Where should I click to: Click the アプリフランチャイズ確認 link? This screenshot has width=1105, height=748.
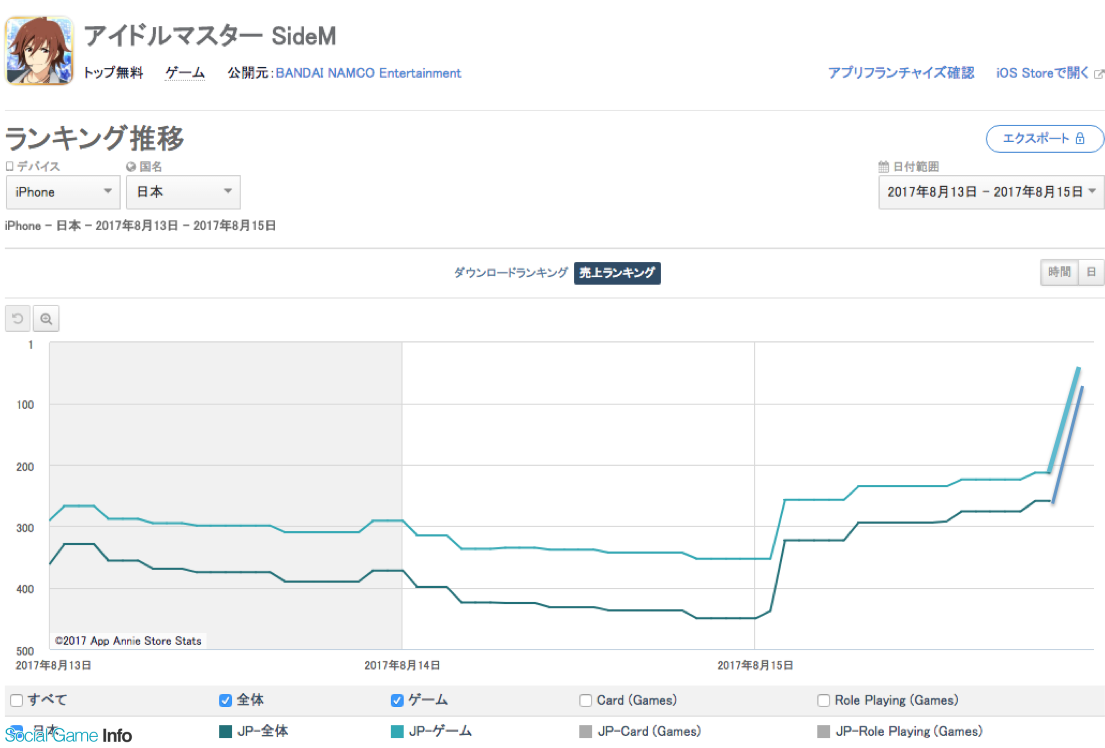[901, 73]
